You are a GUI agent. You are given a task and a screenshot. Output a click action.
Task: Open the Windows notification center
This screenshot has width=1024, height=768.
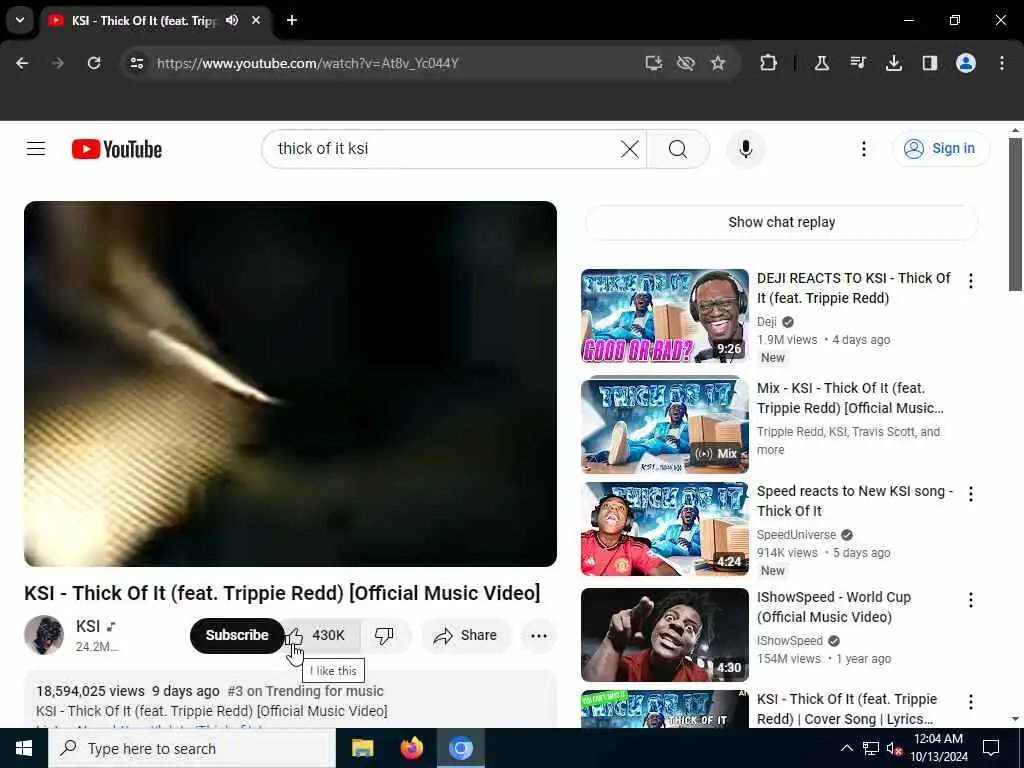click(x=991, y=748)
